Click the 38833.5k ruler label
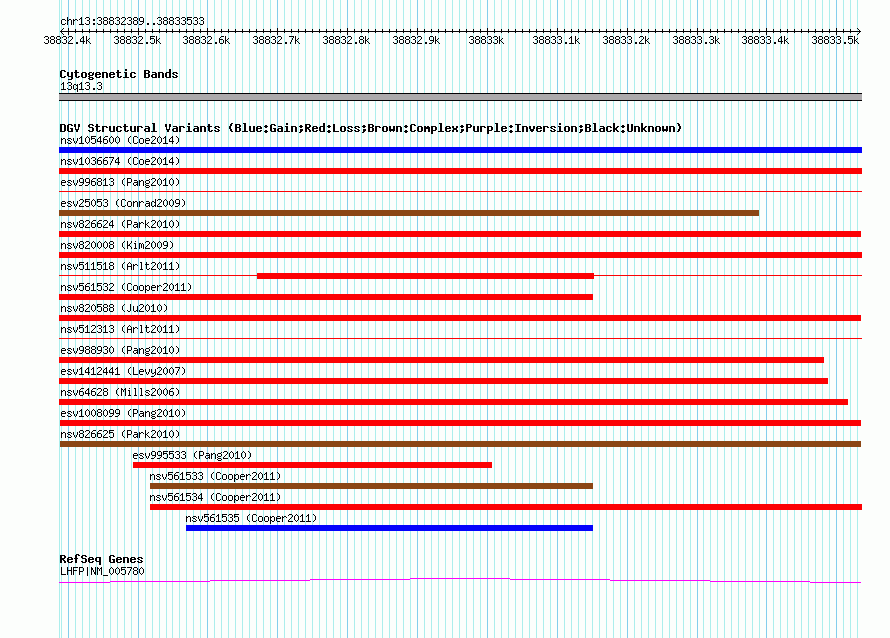 (835, 40)
